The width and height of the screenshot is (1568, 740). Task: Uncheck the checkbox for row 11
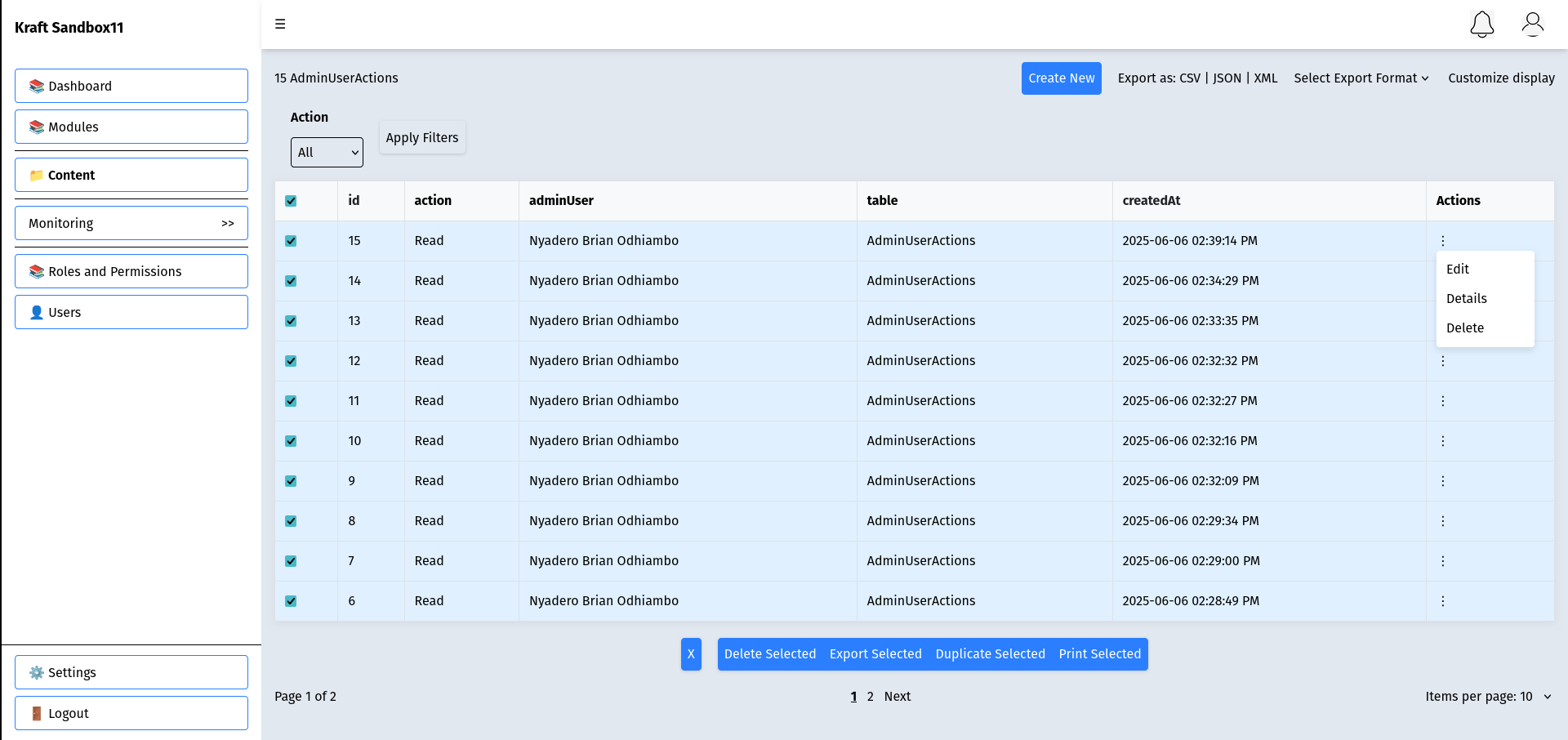[x=291, y=401]
